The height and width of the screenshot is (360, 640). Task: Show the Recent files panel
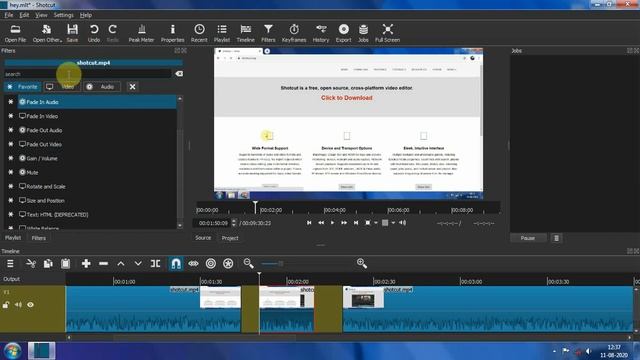(x=199, y=33)
